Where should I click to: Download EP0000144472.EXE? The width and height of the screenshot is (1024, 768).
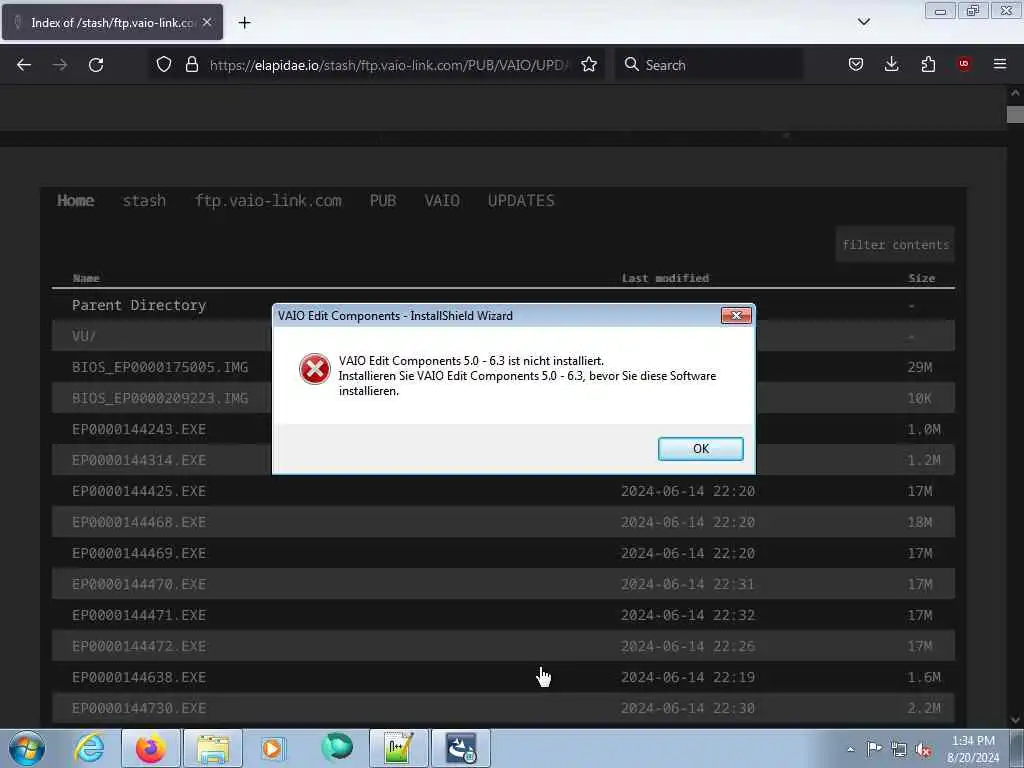[139, 647]
